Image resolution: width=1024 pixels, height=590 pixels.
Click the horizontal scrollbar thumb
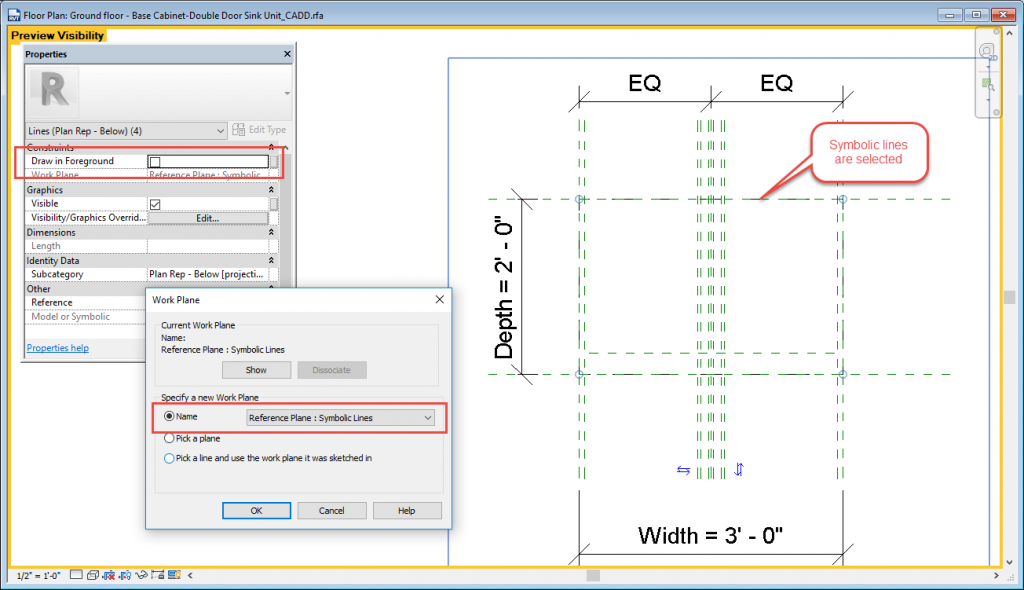(x=593, y=576)
